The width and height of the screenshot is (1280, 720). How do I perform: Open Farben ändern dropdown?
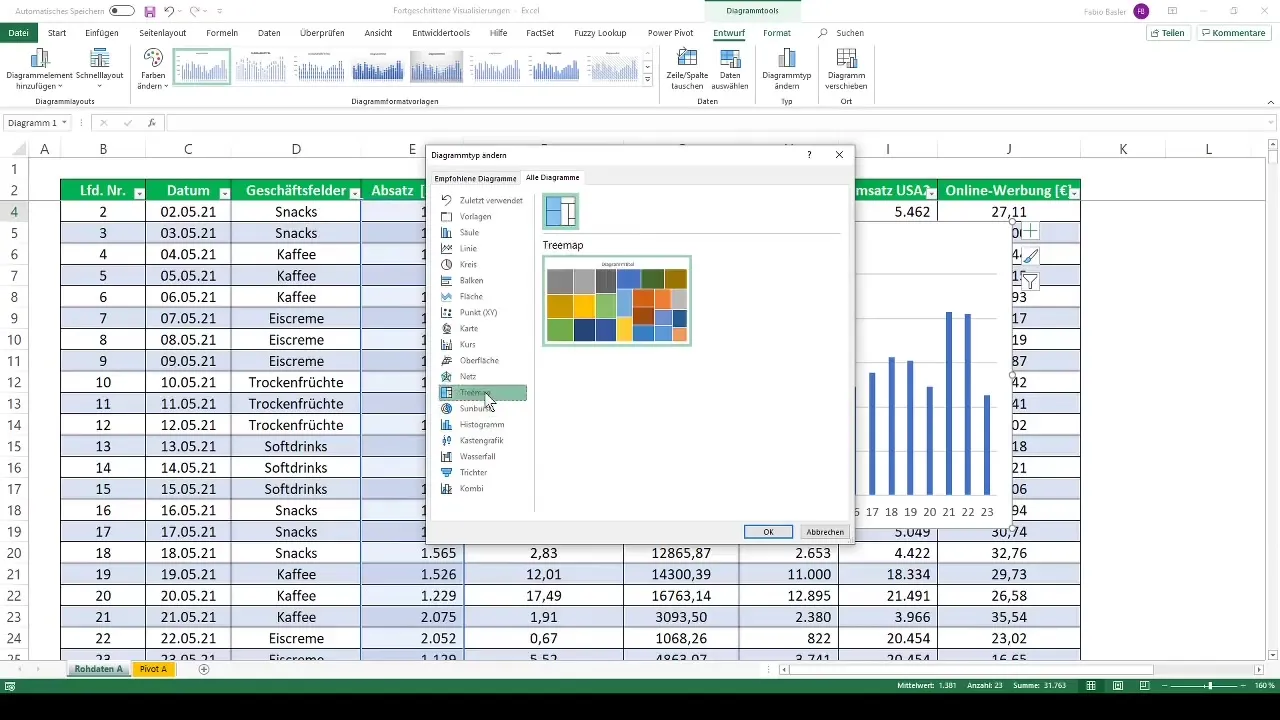pyautogui.click(x=153, y=69)
